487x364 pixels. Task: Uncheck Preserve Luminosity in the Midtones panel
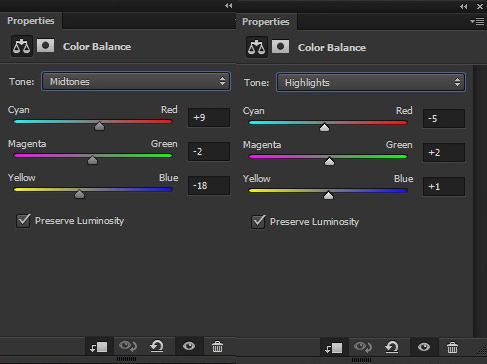23,221
